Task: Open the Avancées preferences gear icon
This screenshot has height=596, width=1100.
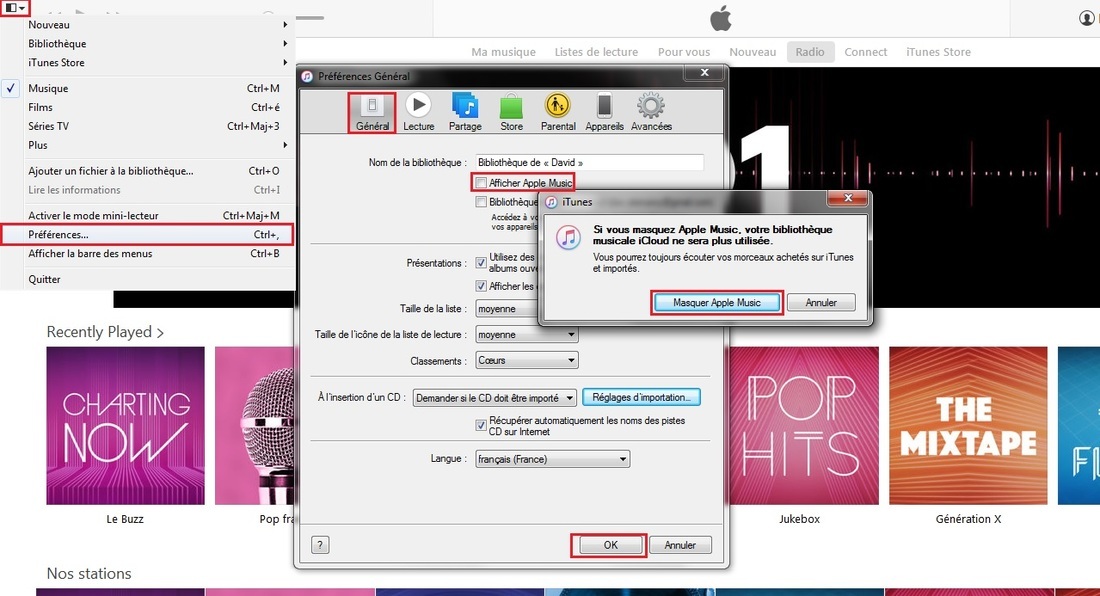Action: point(651,112)
